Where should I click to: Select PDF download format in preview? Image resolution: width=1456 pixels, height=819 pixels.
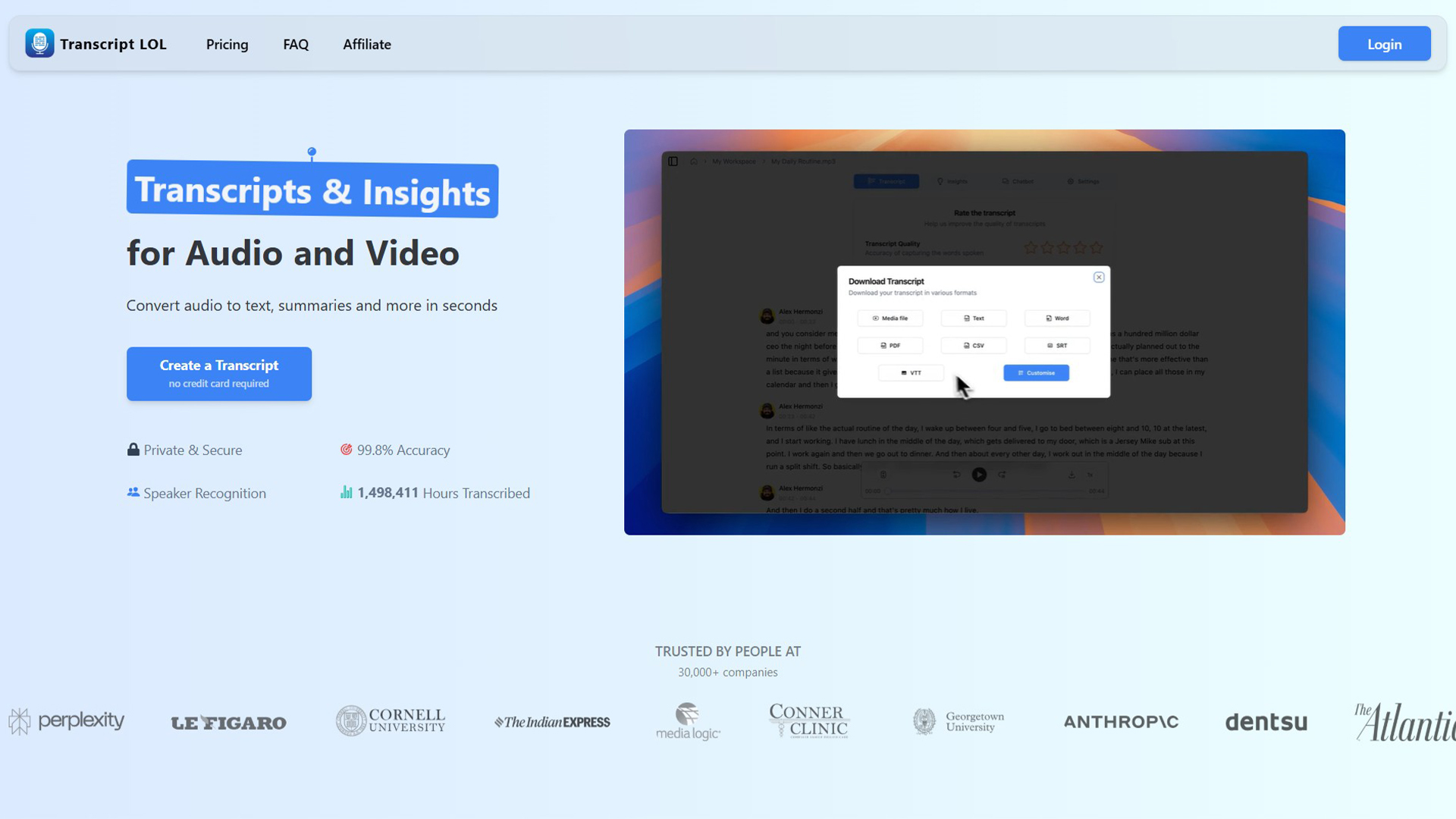890,346
